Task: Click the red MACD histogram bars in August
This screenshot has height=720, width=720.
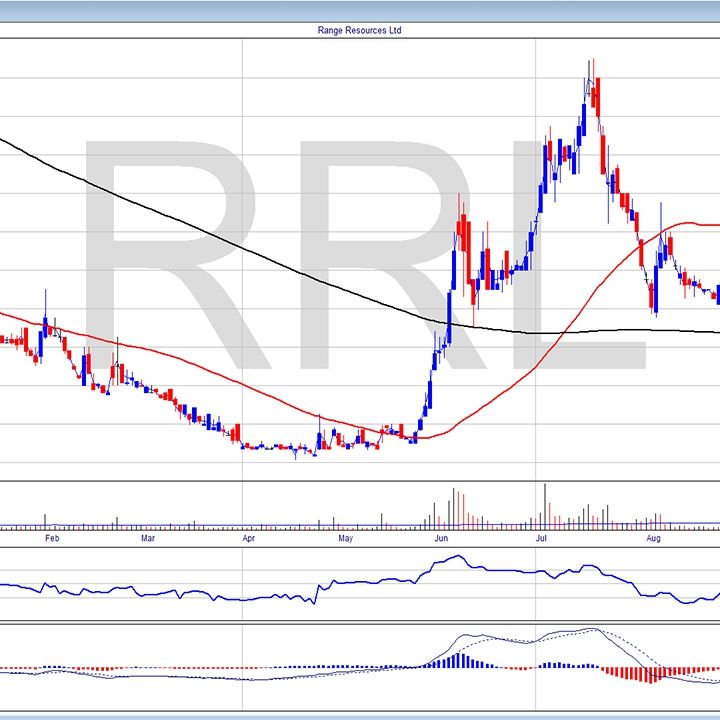Action: 650,674
